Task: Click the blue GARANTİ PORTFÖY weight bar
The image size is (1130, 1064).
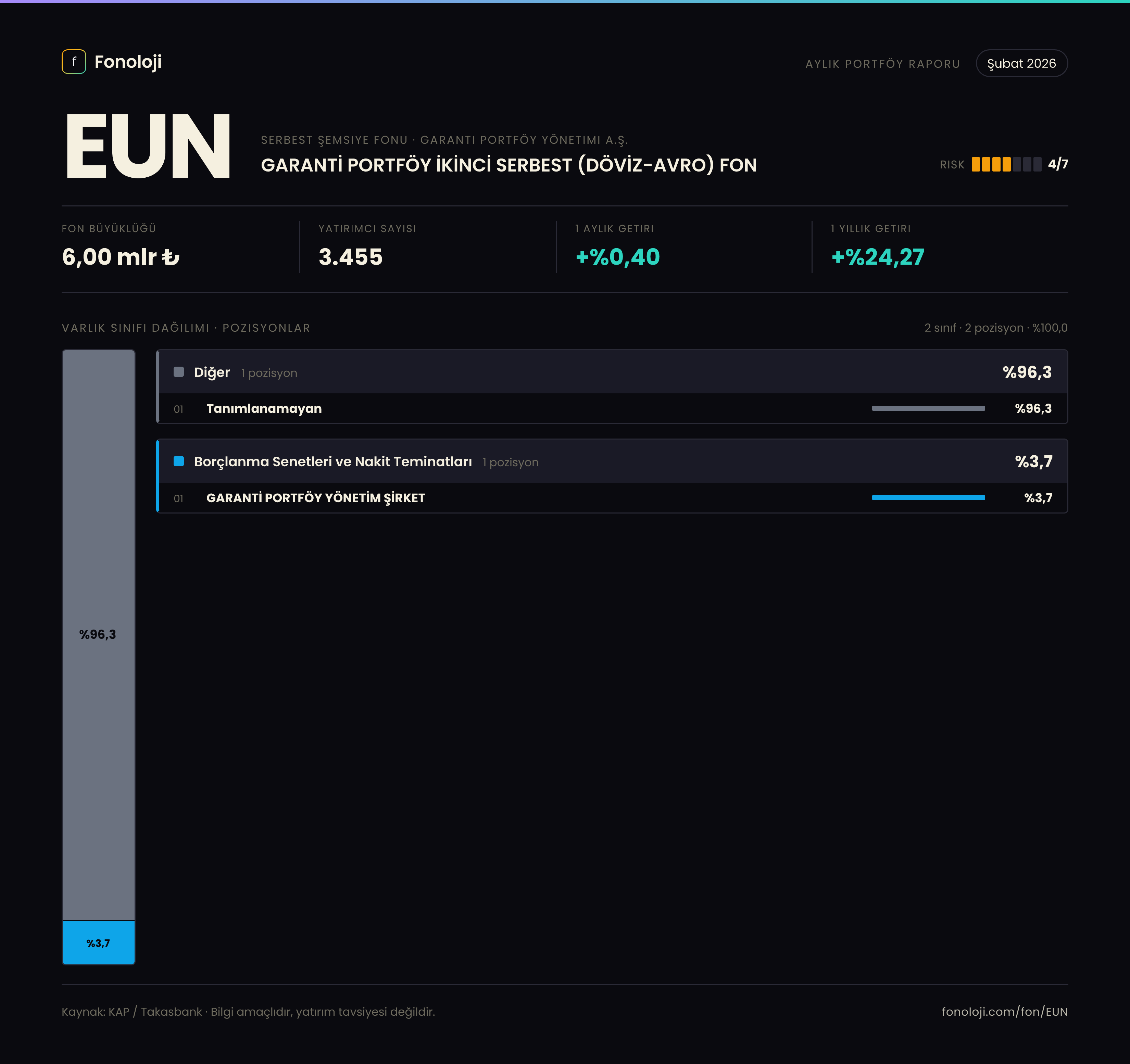Action: tap(928, 497)
